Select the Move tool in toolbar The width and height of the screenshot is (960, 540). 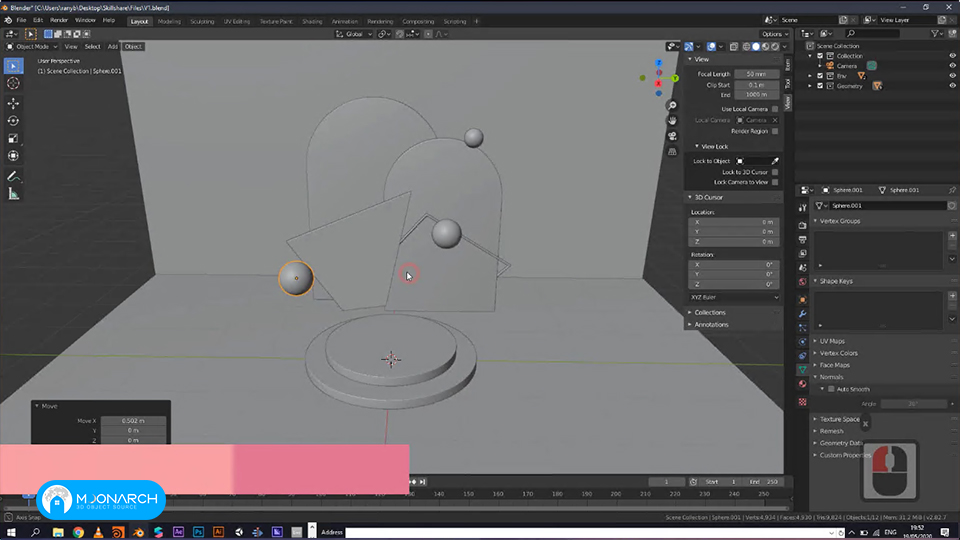click(13, 103)
